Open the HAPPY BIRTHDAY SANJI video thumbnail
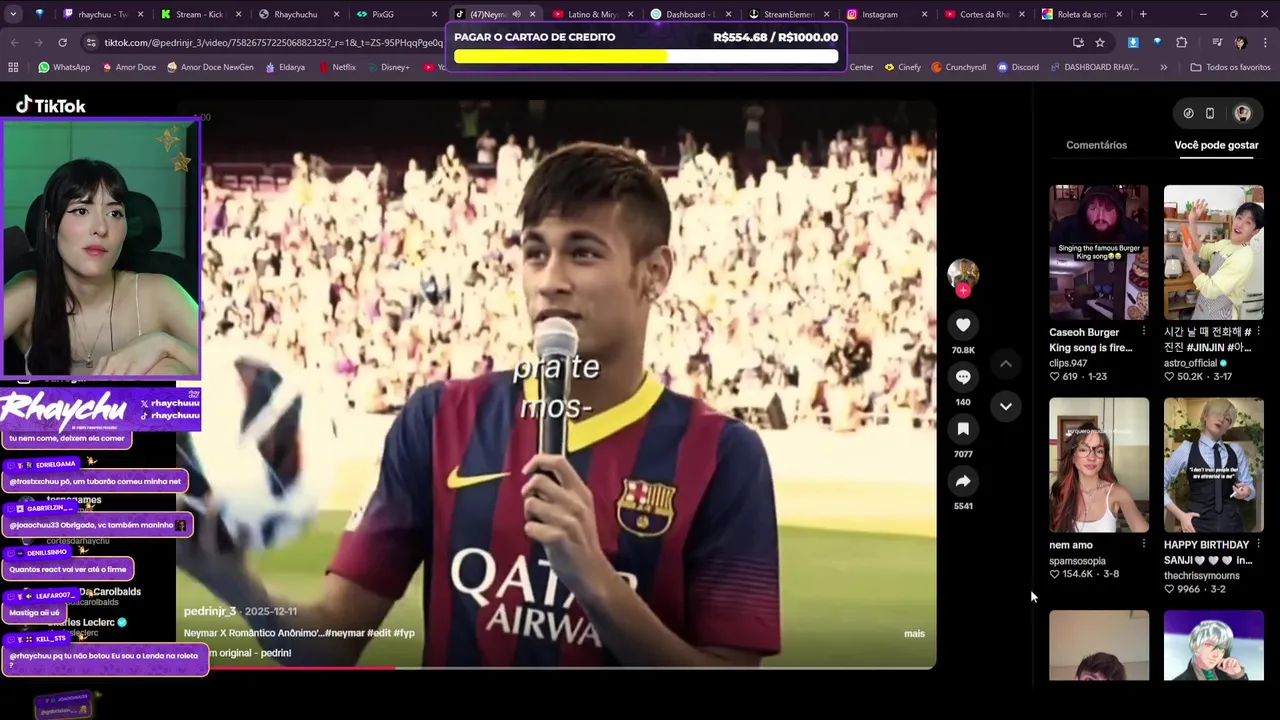 (1213, 465)
